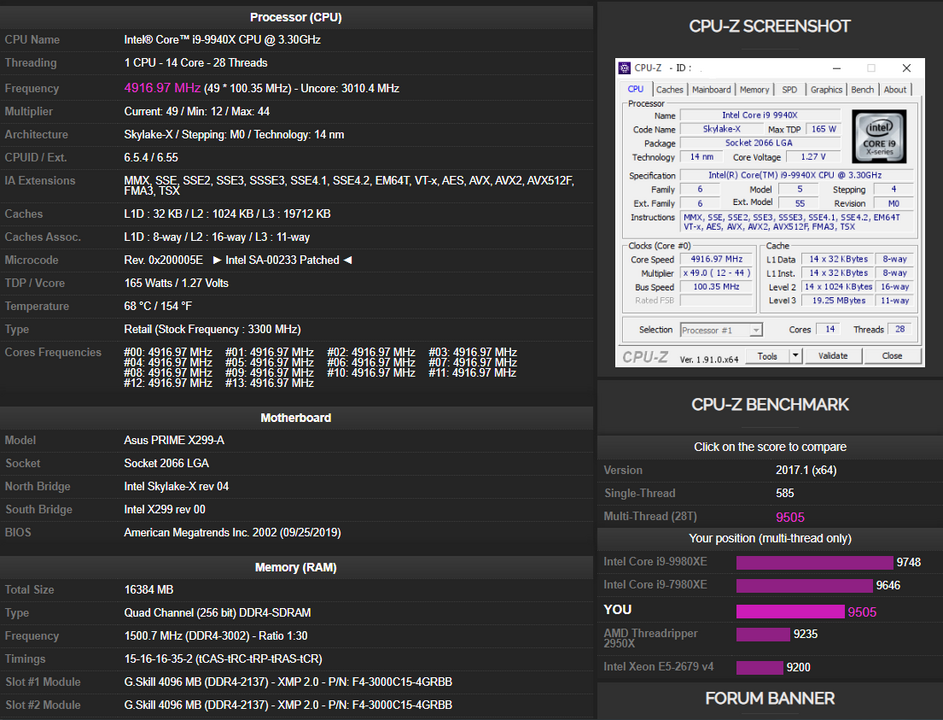Switch to the Caches tab in CPU-Z
The image size is (943, 720).
(x=669, y=90)
